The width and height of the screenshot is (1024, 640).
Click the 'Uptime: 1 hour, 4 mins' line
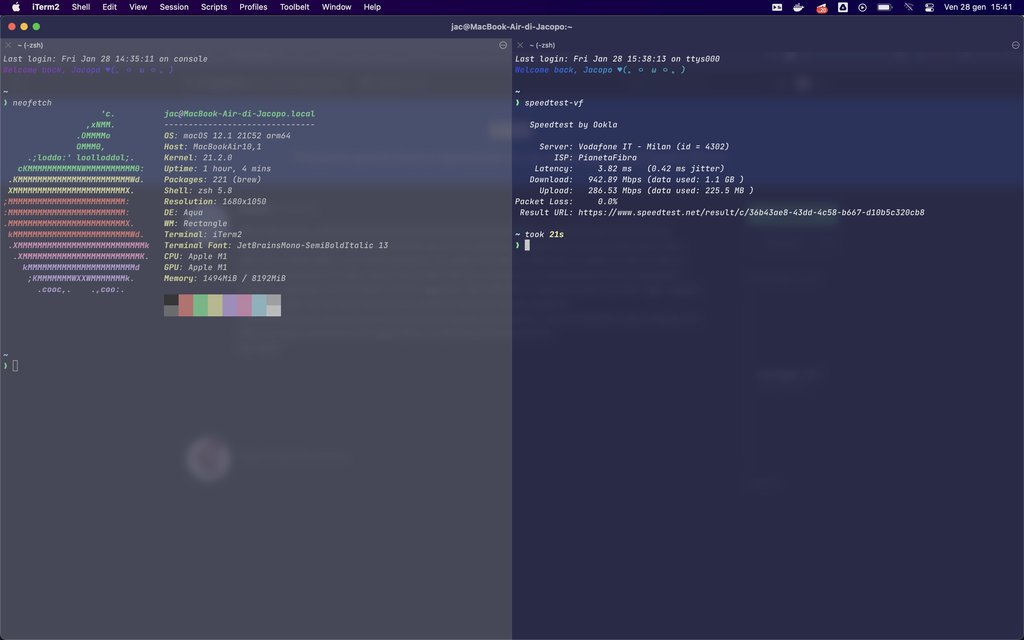click(217, 168)
